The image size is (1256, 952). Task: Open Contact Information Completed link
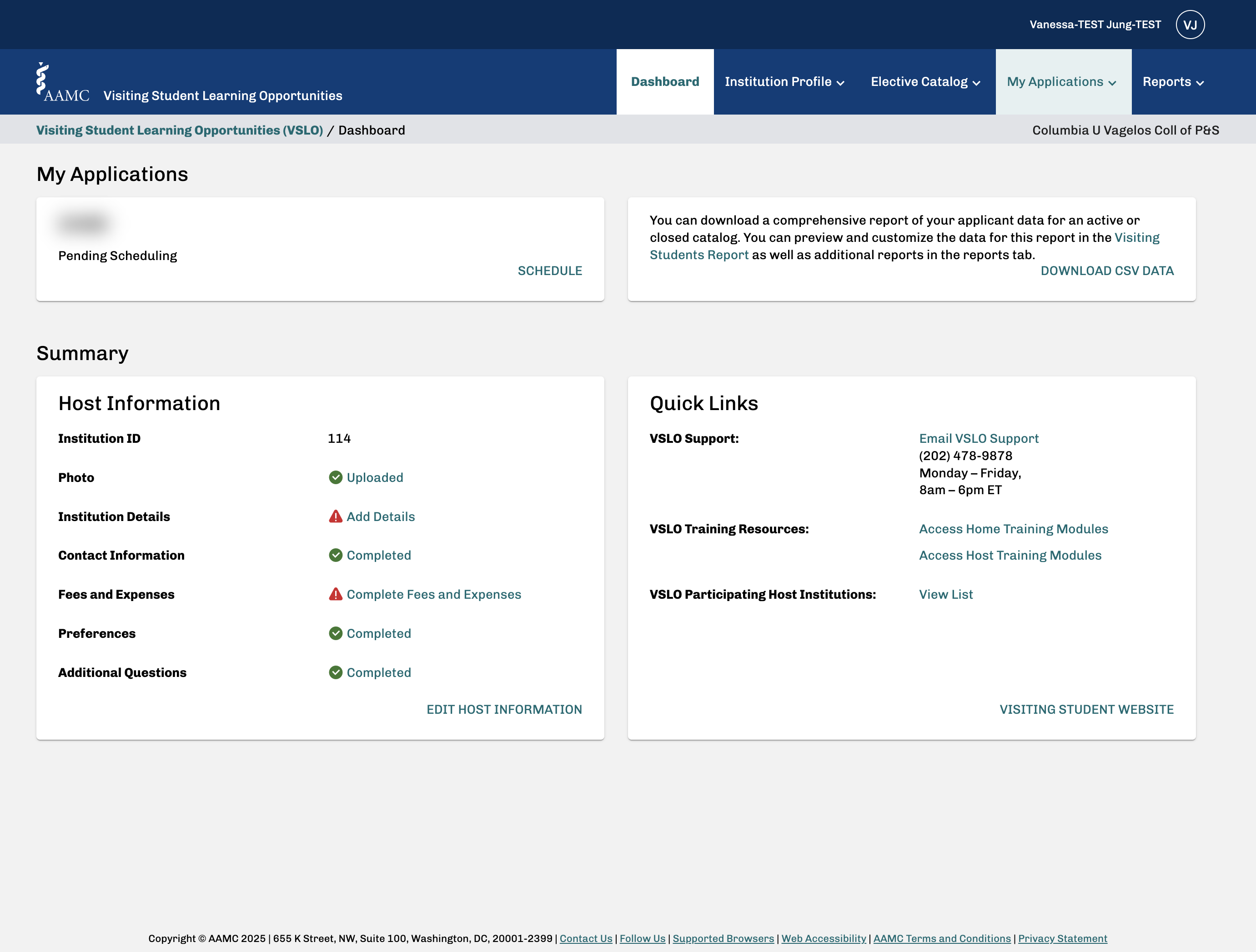tap(379, 555)
